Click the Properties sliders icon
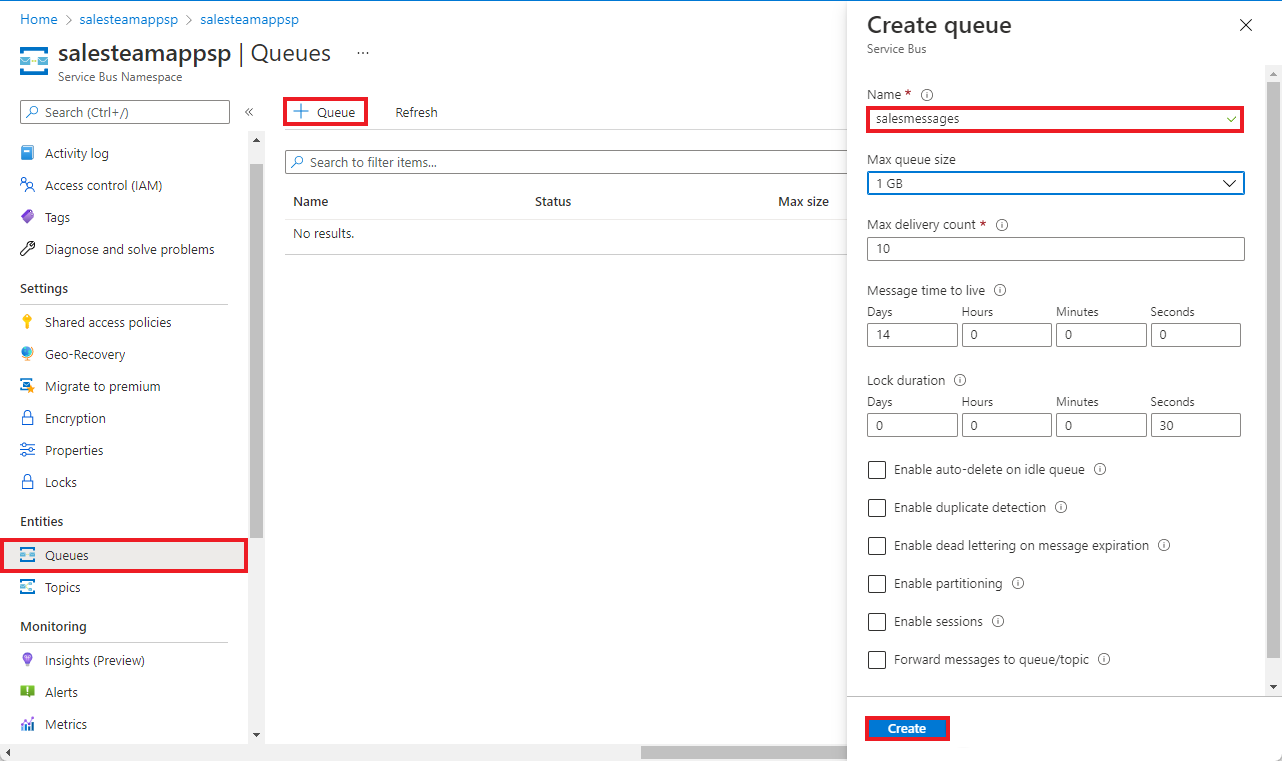 coord(28,450)
